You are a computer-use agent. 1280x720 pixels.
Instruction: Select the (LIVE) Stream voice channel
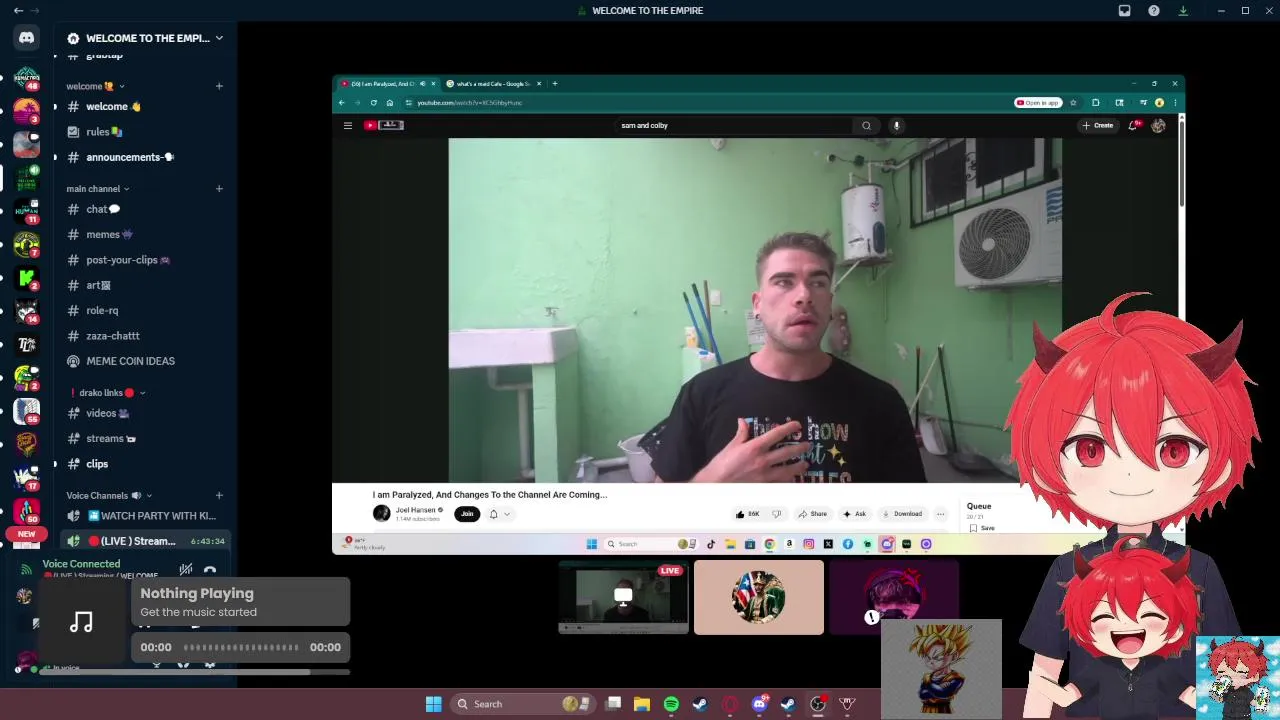(x=145, y=541)
